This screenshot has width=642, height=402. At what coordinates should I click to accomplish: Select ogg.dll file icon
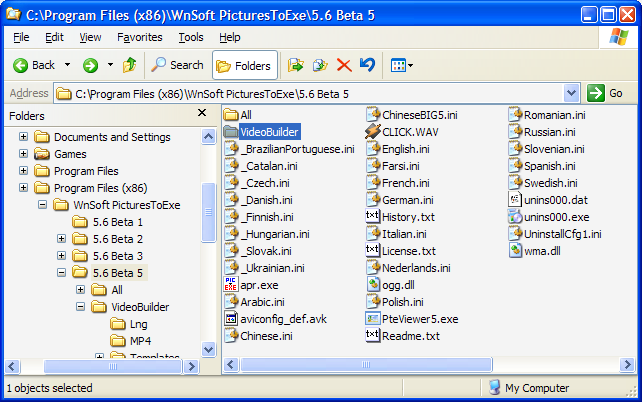[x=373, y=285]
